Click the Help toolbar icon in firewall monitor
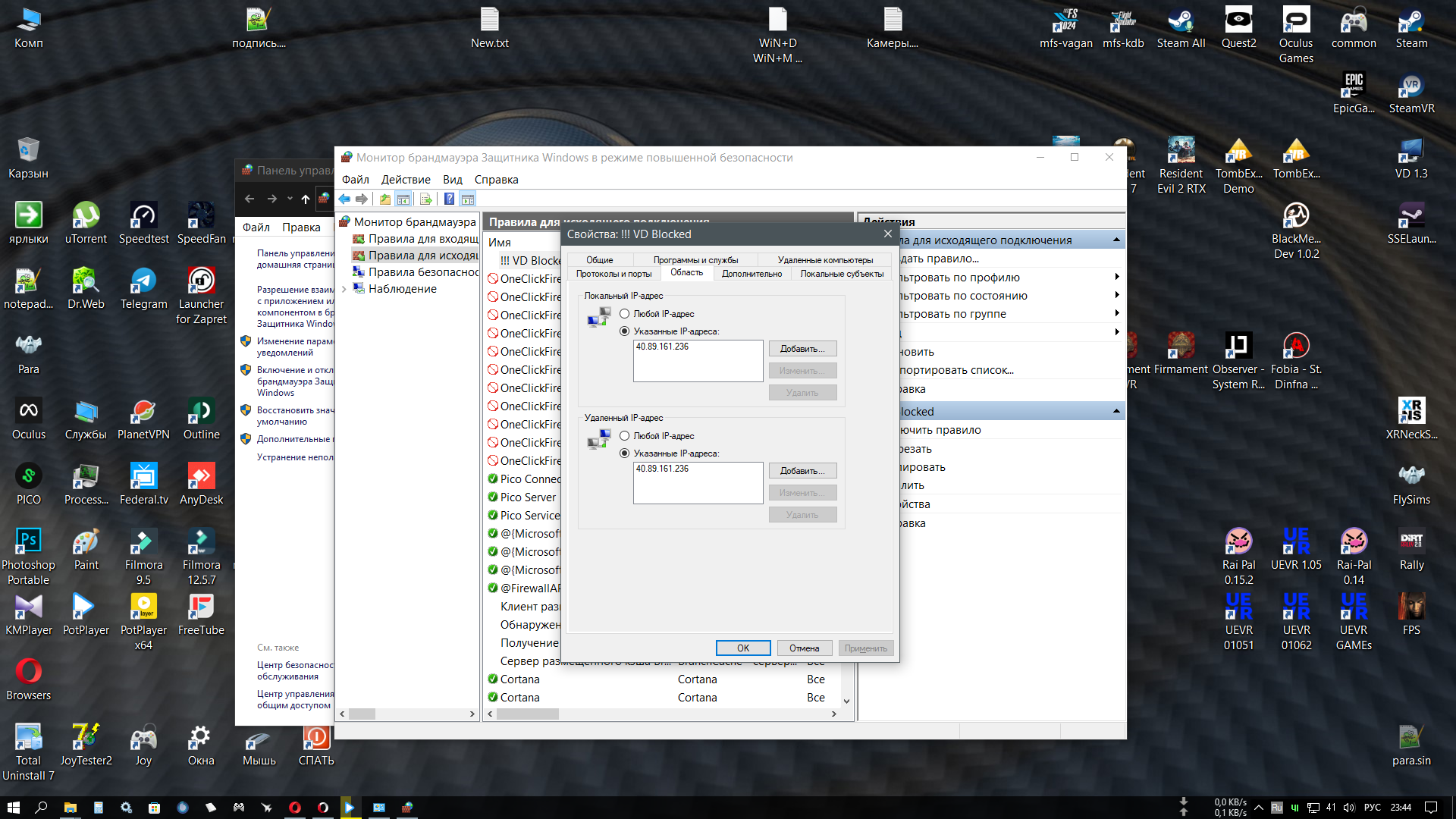The height and width of the screenshot is (819, 1456). (449, 199)
